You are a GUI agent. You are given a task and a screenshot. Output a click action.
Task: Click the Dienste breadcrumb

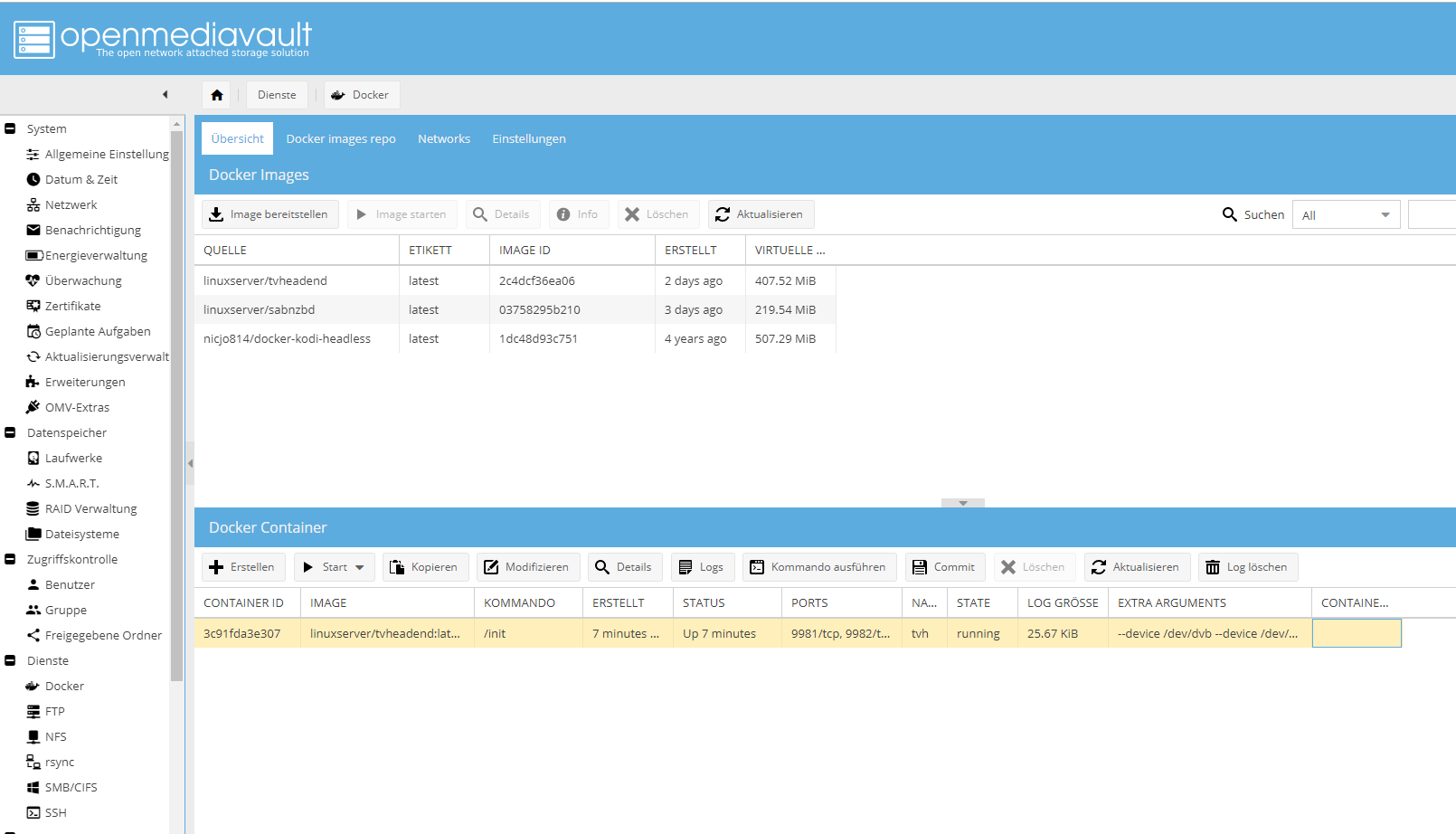pos(277,95)
